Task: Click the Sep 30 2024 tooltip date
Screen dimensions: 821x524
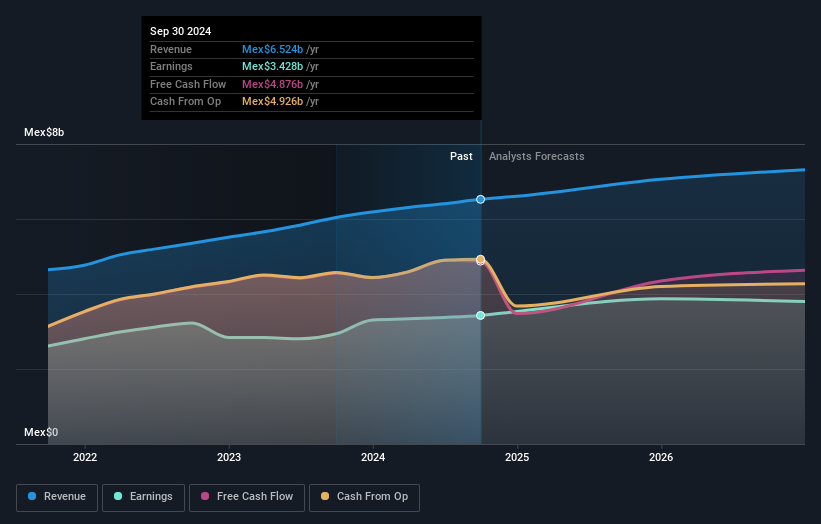Action: coord(181,31)
